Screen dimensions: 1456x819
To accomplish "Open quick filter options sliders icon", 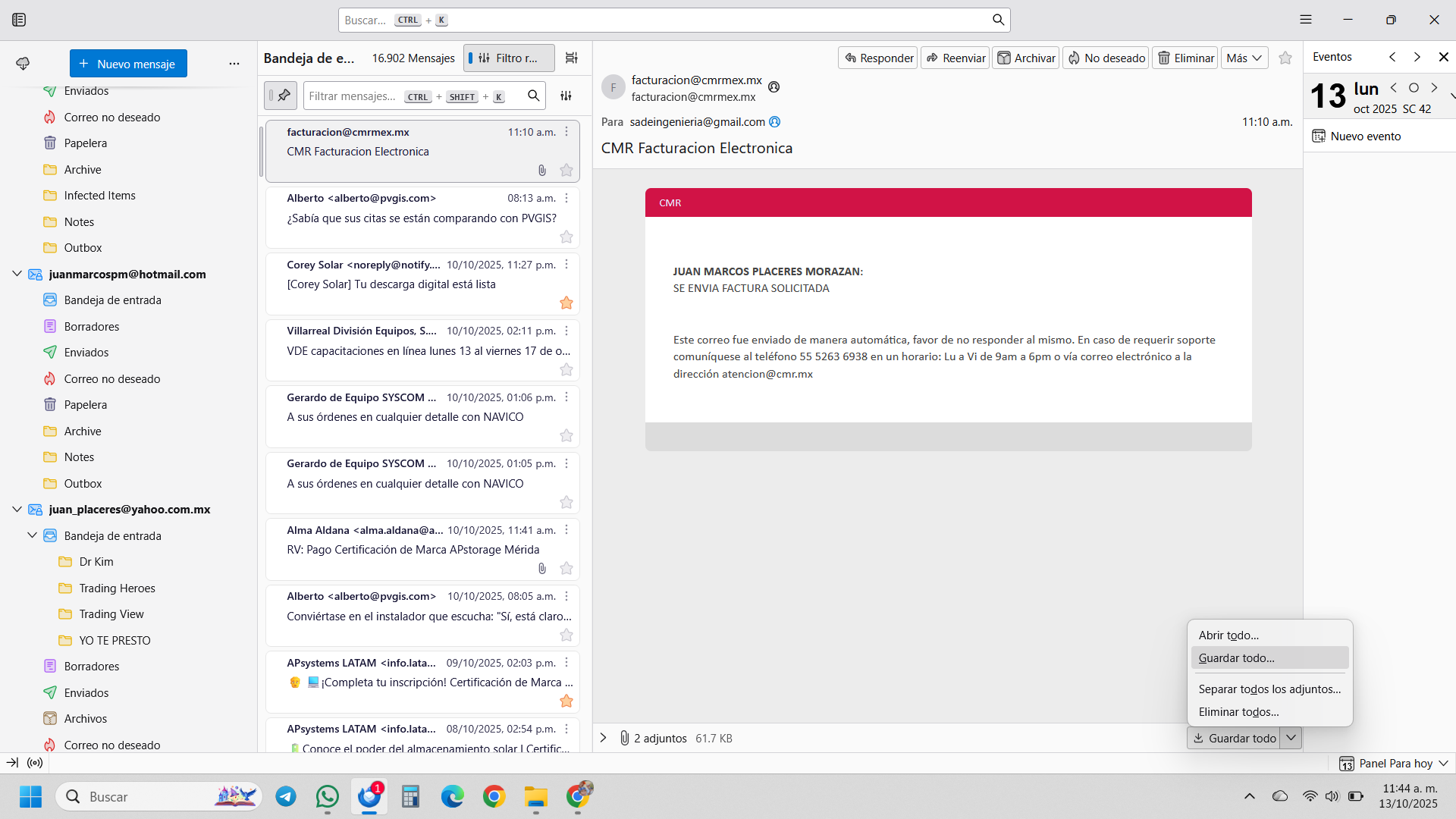I will click(566, 96).
